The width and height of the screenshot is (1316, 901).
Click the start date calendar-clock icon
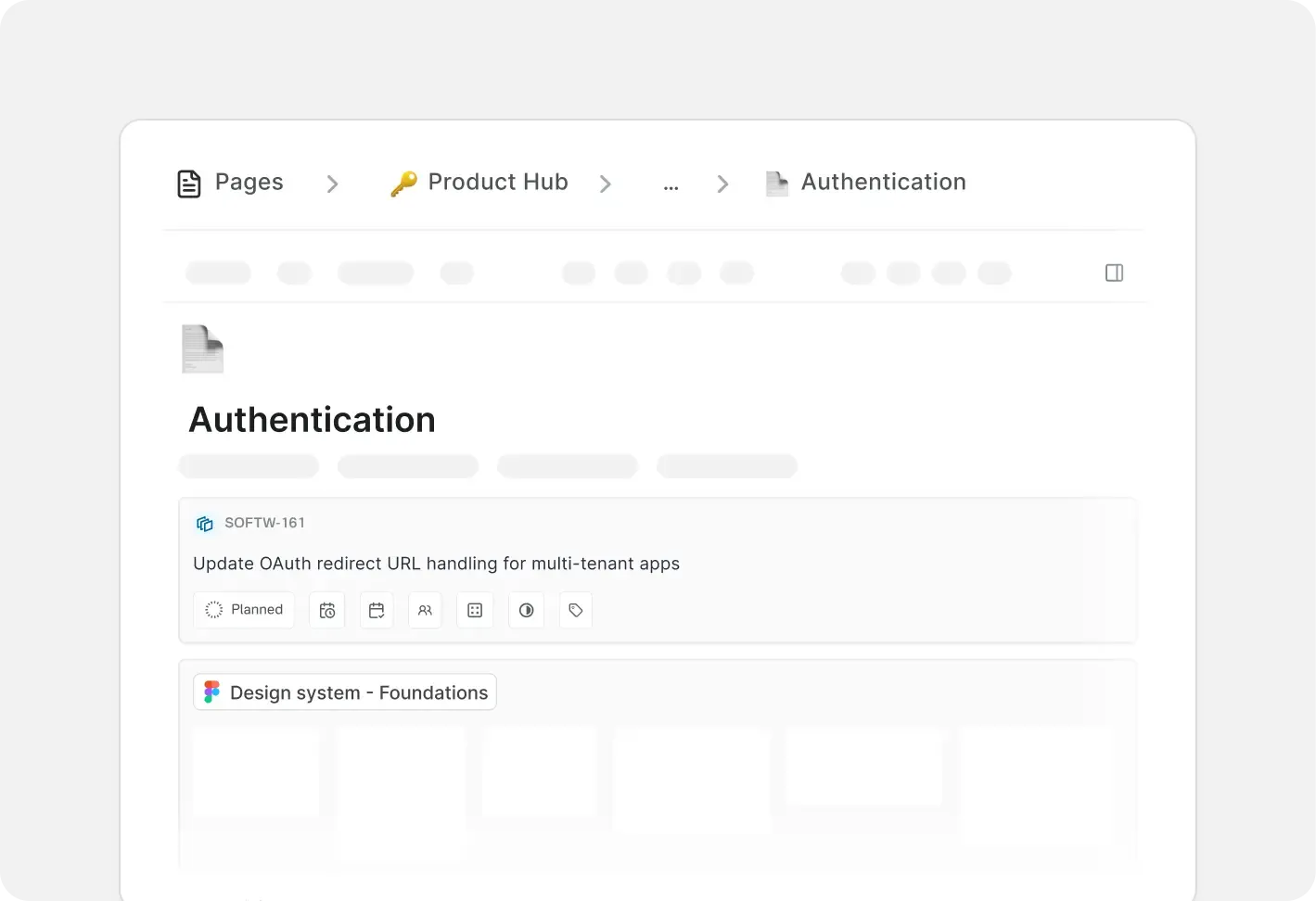[x=326, y=610]
